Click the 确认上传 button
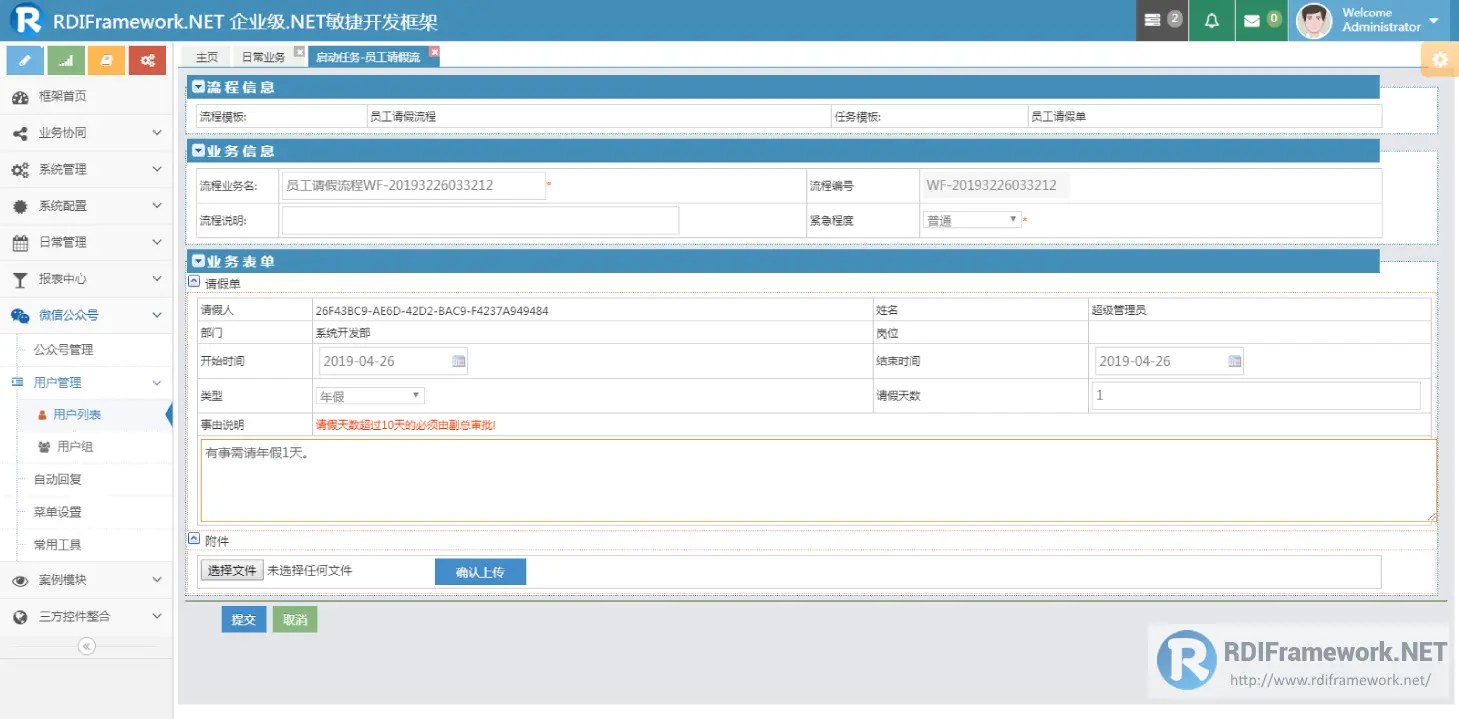Viewport: 1459px width, 719px height. click(x=480, y=572)
